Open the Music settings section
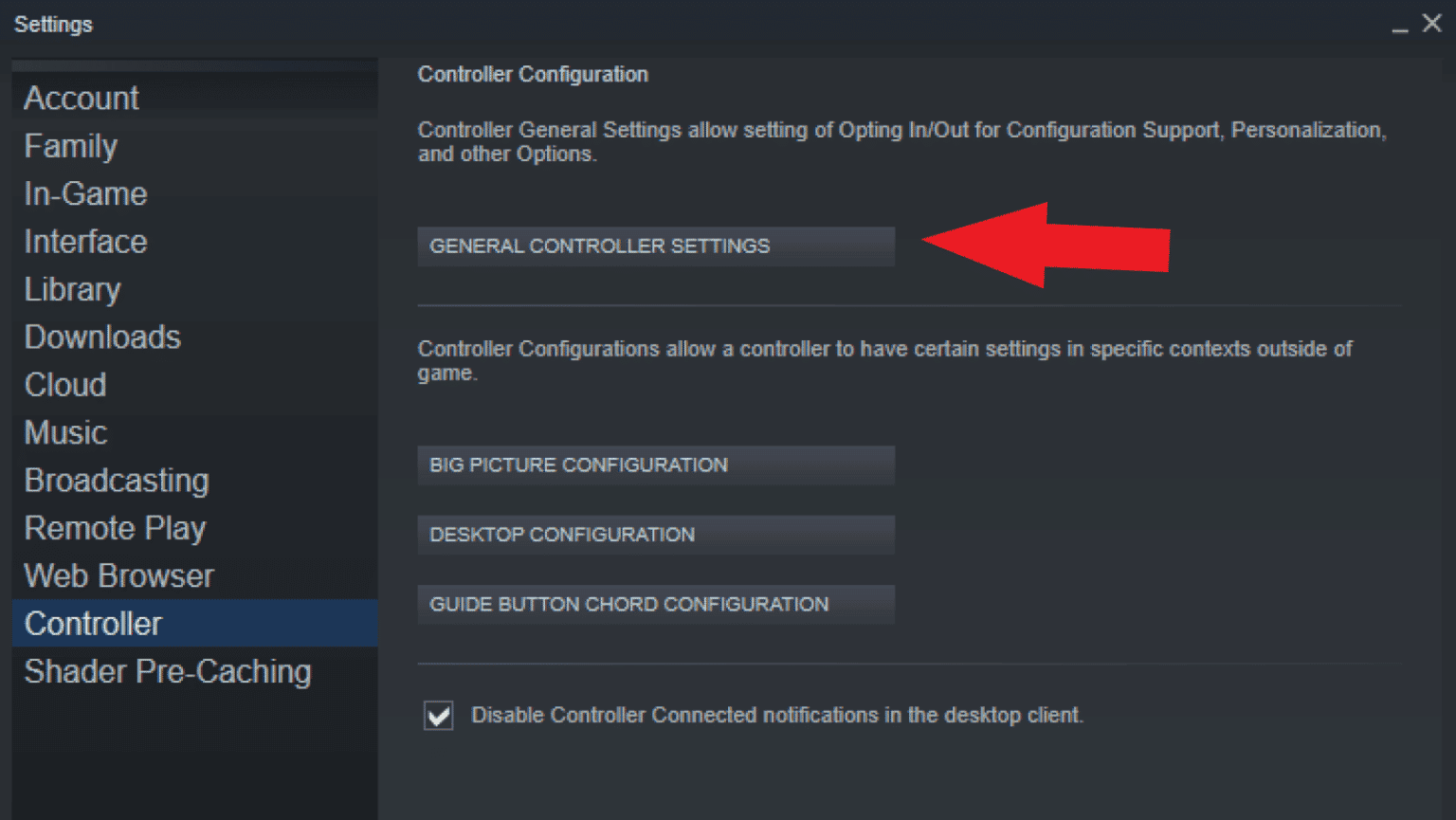The height and width of the screenshot is (820, 1456). coord(65,432)
